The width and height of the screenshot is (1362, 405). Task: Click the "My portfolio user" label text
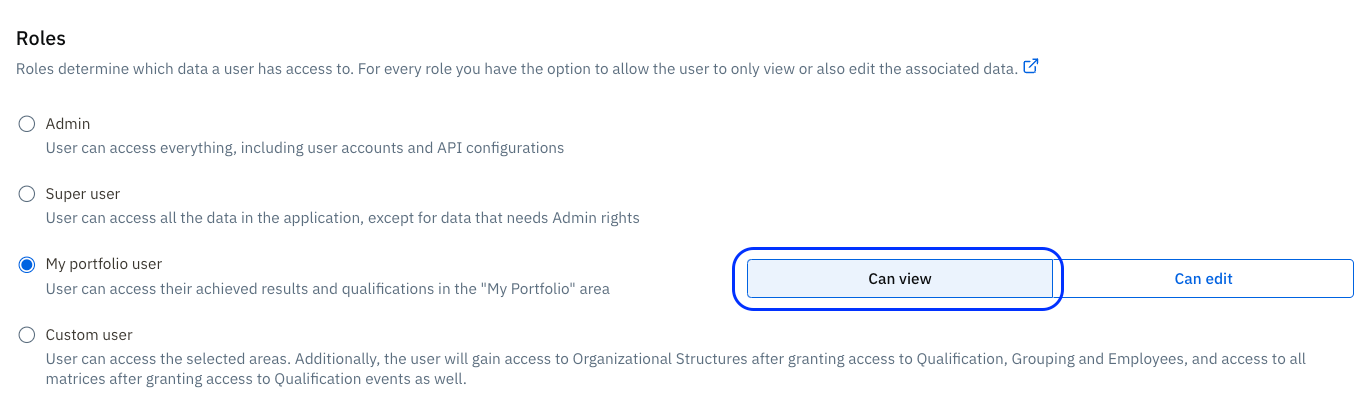click(104, 264)
